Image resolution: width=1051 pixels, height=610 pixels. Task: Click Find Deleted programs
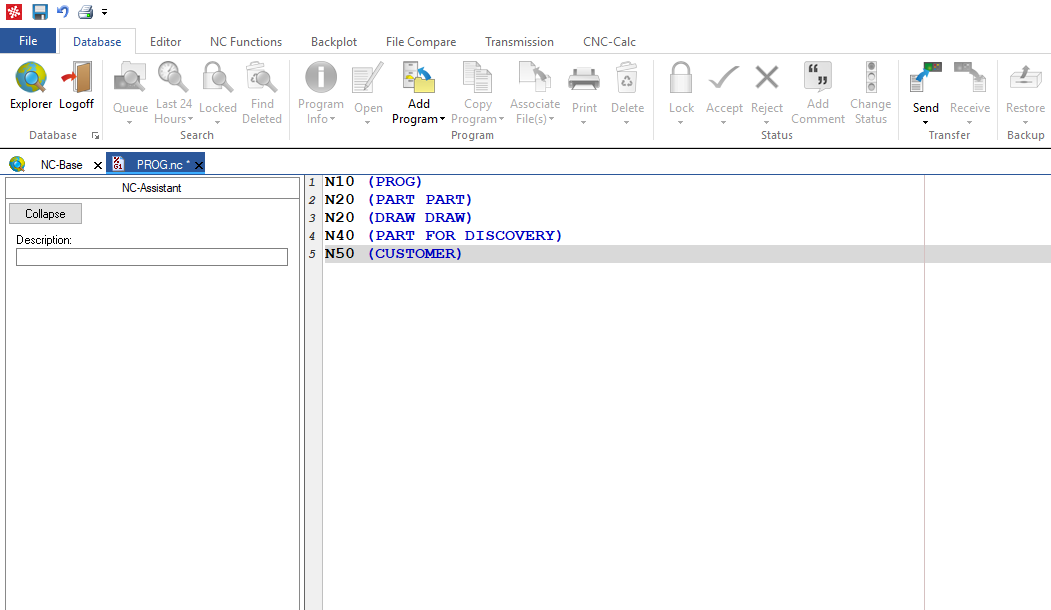click(x=262, y=93)
